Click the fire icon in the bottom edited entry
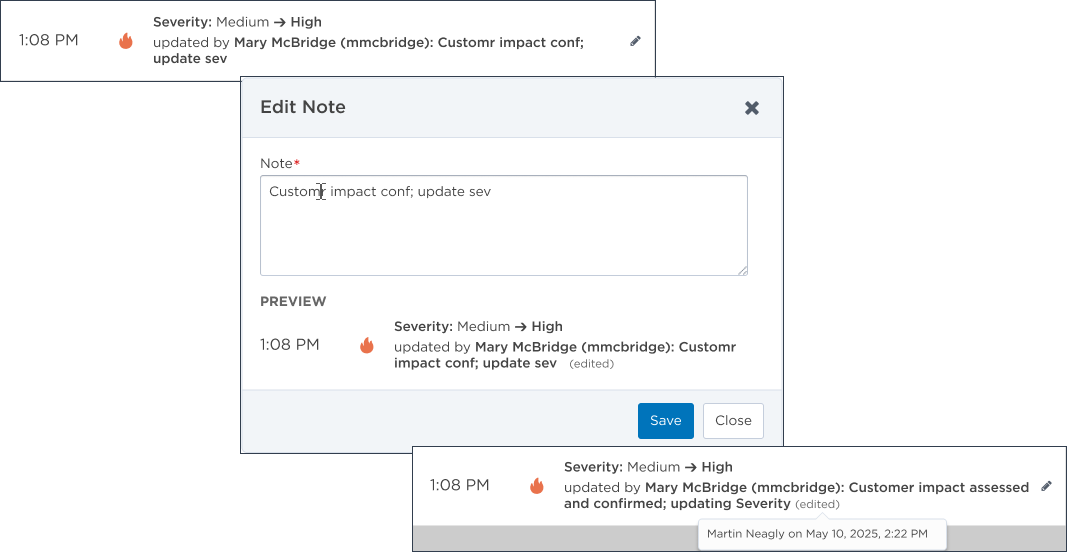This screenshot has width=1067, height=552. point(537,486)
